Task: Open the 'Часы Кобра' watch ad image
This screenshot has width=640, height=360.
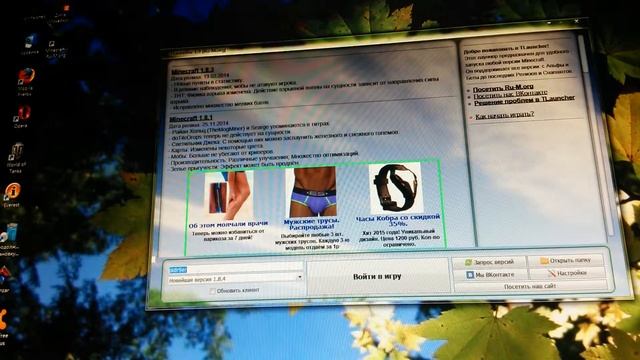Action: point(396,187)
